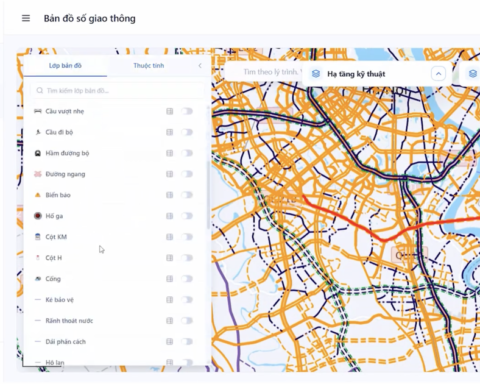Switch to the Thuộc tính tab

[149, 66]
